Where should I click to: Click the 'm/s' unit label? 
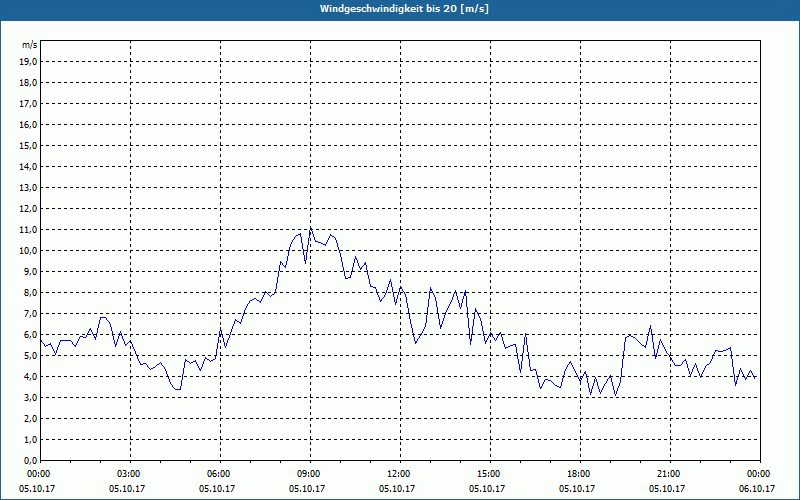coord(30,45)
